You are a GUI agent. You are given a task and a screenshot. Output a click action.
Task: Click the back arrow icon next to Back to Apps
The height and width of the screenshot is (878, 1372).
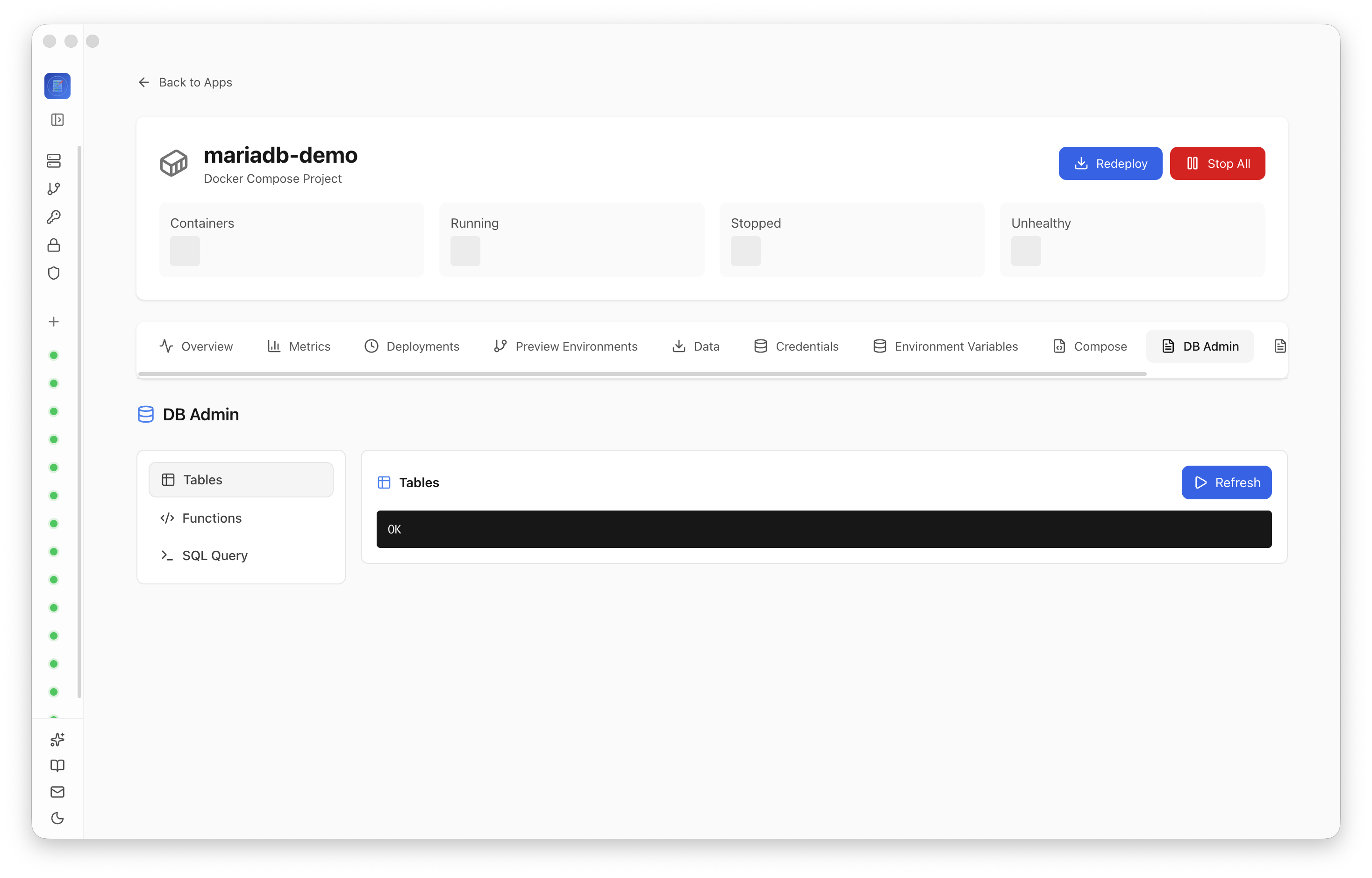tap(143, 82)
